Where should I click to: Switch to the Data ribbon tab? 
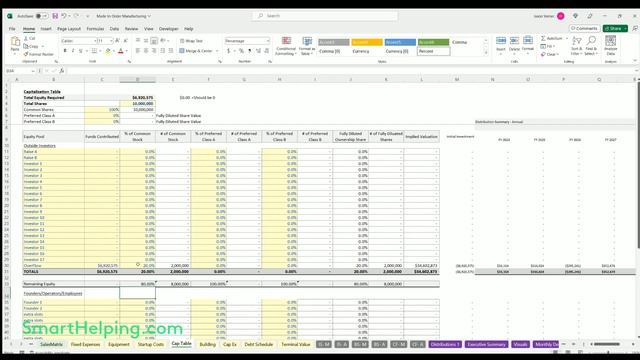114,29
